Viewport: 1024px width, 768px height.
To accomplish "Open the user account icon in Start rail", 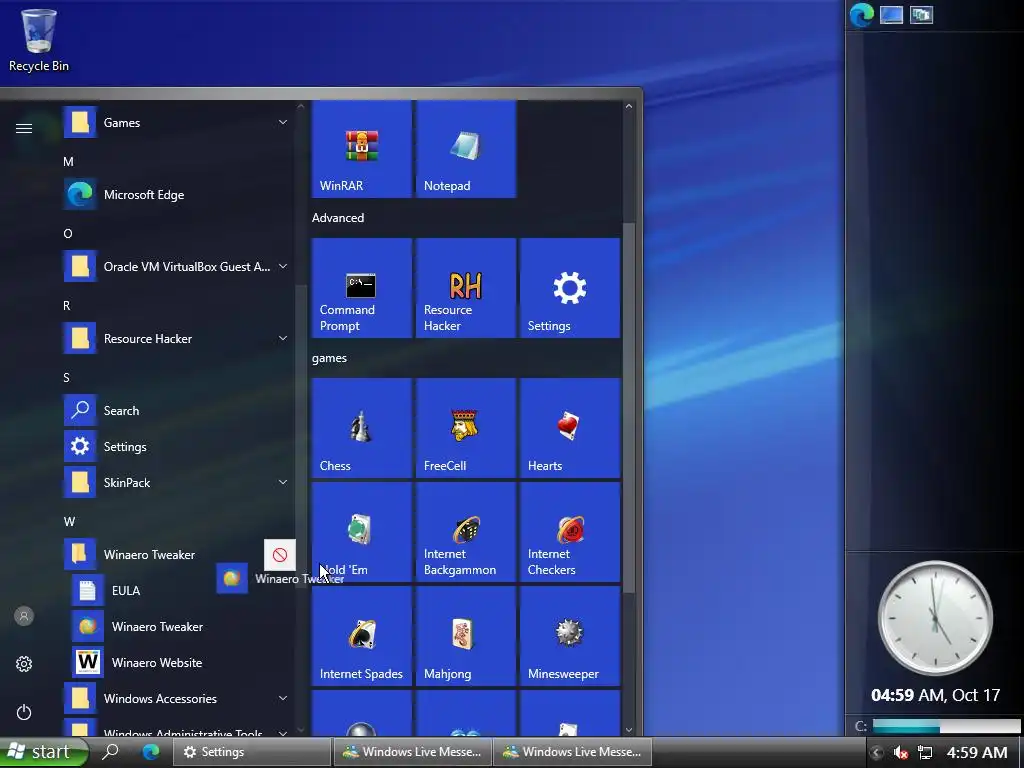I will (24, 616).
